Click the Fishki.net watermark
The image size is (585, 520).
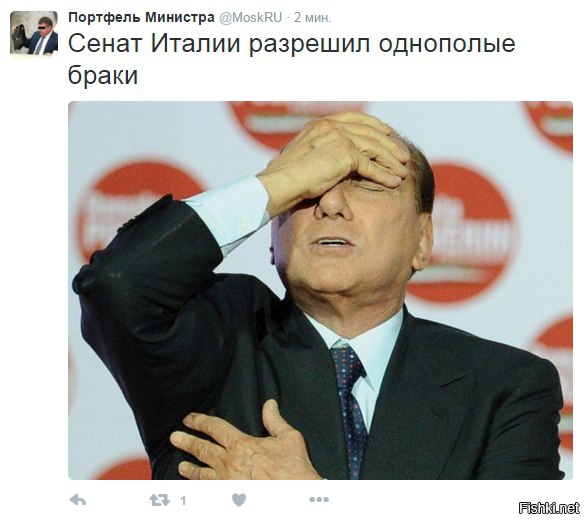[549, 508]
